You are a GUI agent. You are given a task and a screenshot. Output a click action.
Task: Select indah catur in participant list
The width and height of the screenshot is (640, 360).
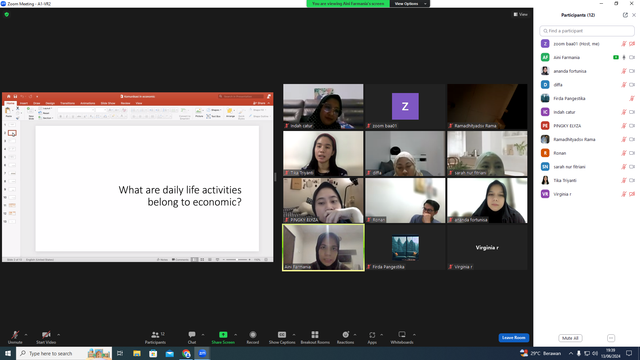click(587, 112)
